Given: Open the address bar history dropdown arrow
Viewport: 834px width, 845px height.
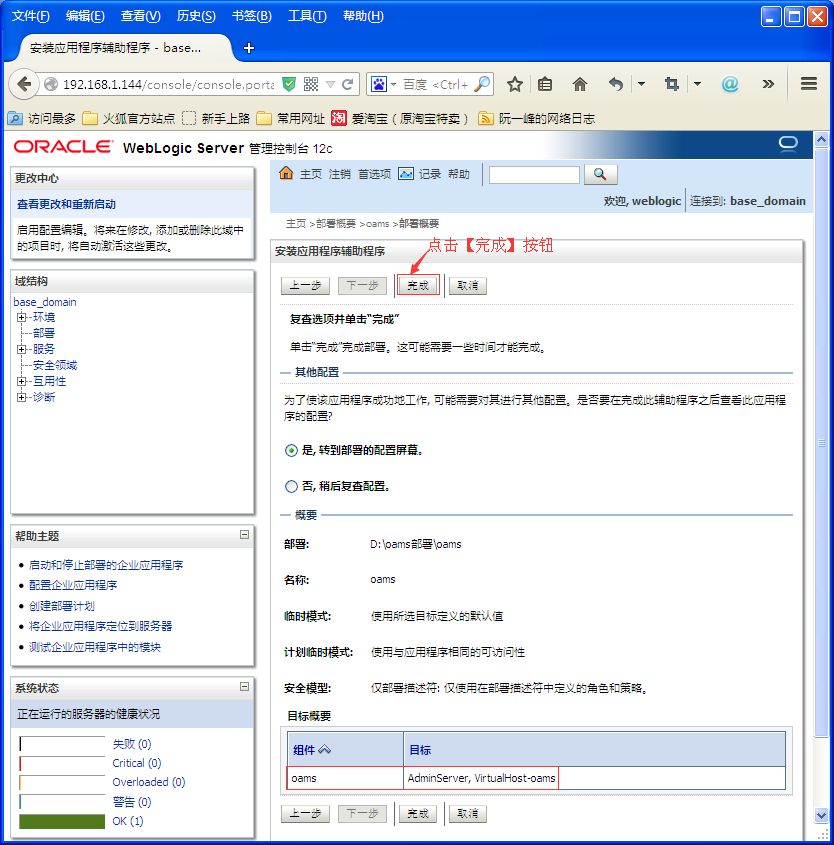Looking at the screenshot, I should click(x=330, y=85).
